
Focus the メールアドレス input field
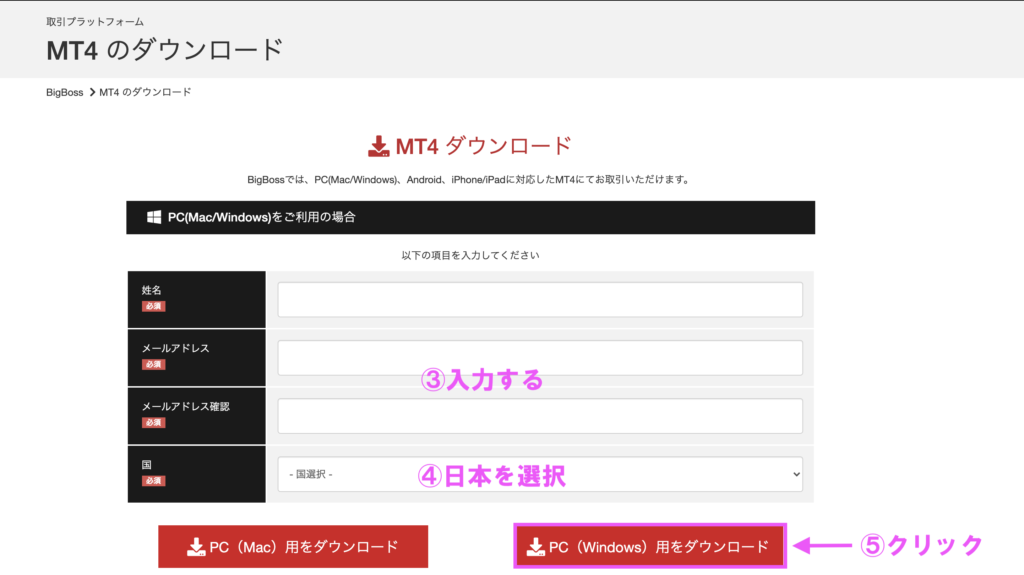tap(540, 357)
